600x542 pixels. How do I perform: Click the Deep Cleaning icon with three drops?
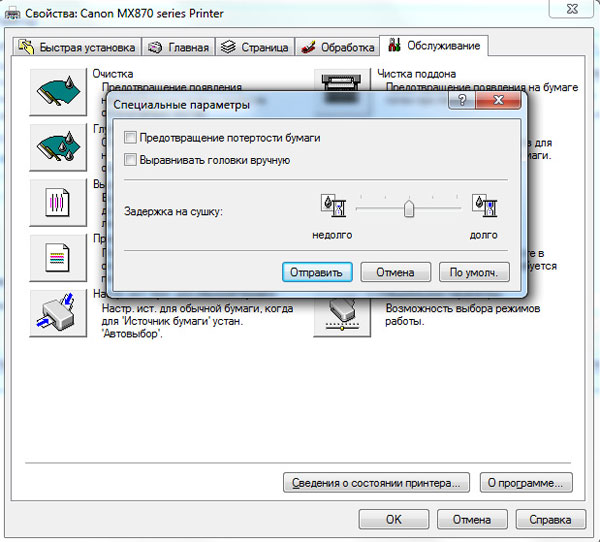pyautogui.click(x=58, y=147)
